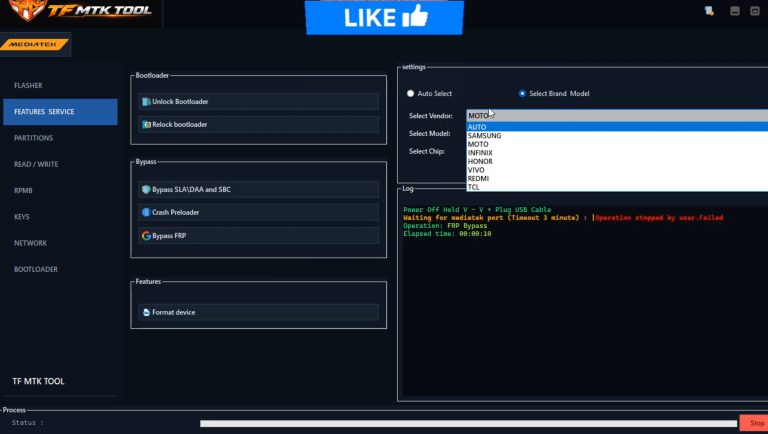Click the 'Select Model:' label
Viewport: 768px width, 434px height.
430,134
